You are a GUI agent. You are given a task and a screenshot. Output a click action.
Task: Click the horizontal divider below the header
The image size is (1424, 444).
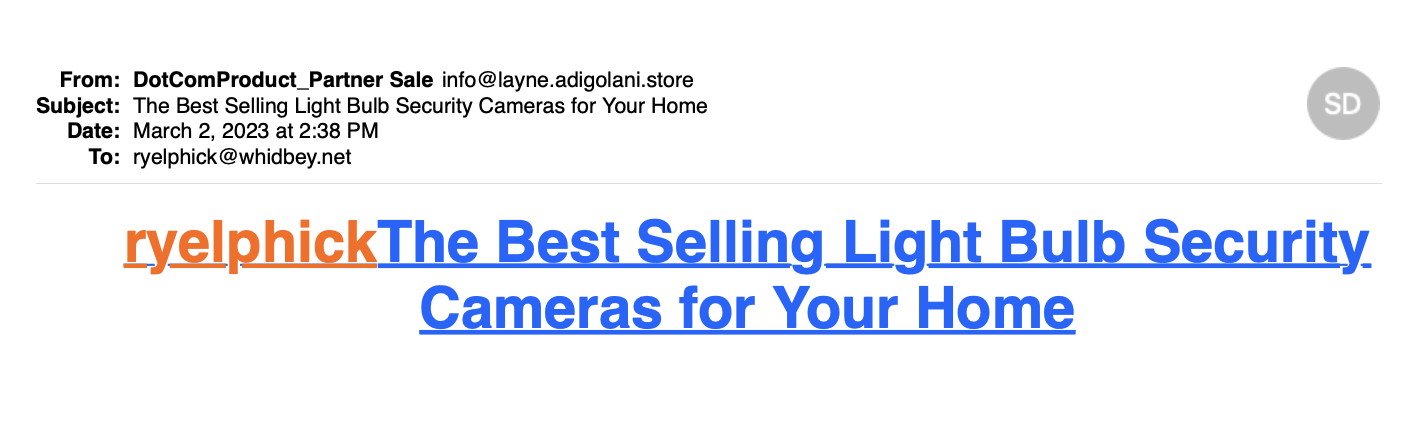coord(708,183)
